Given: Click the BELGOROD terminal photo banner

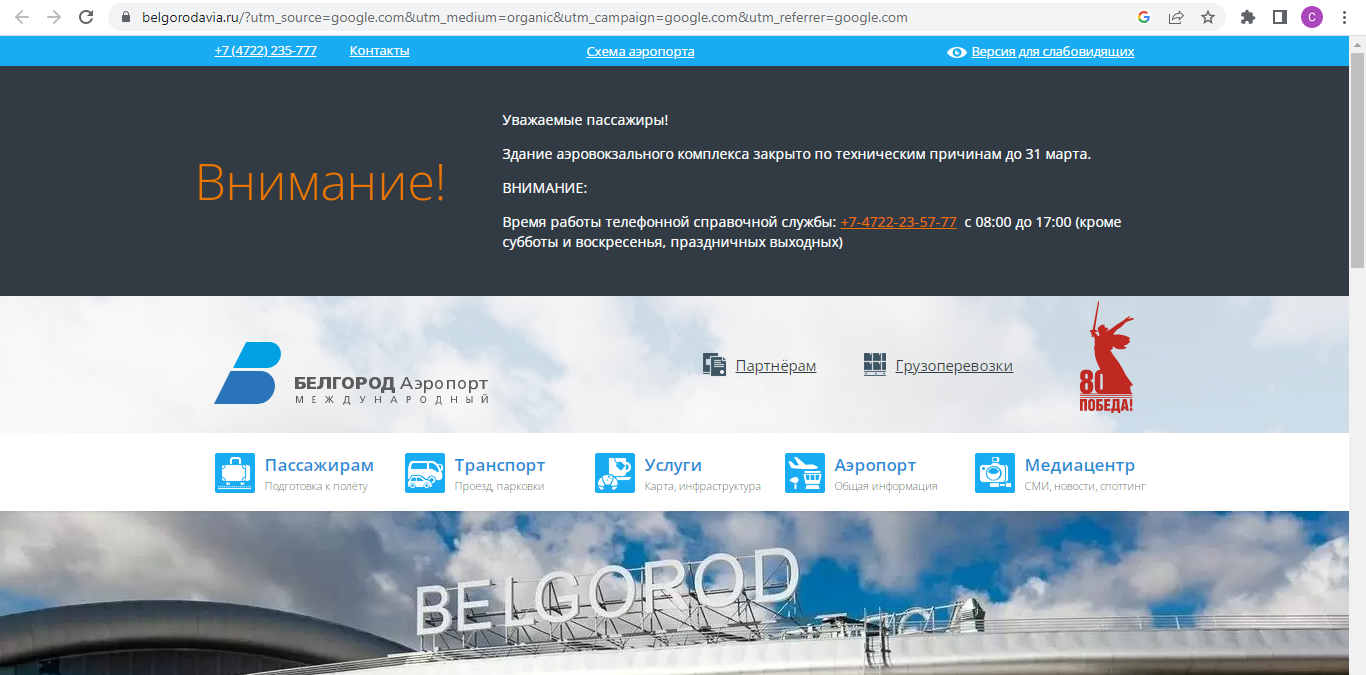Looking at the screenshot, I should [x=675, y=593].
